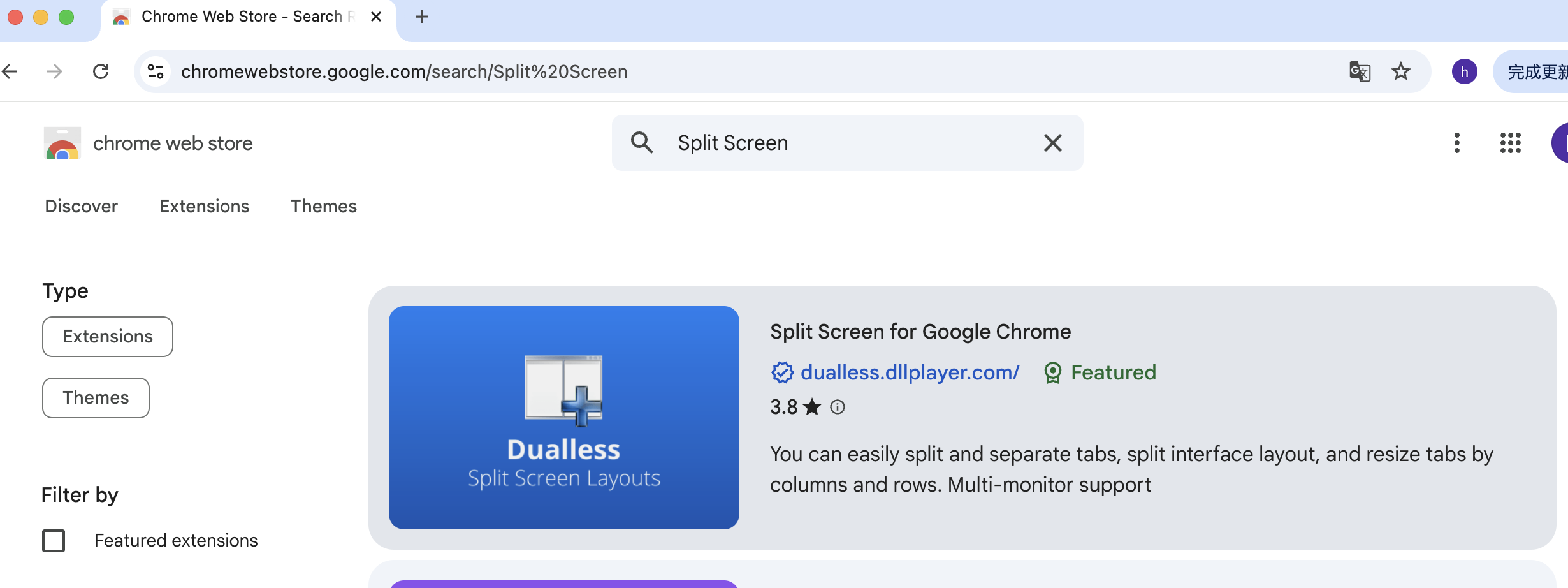Image resolution: width=1568 pixels, height=588 pixels.
Task: Go to the Discover tab
Action: (x=81, y=206)
